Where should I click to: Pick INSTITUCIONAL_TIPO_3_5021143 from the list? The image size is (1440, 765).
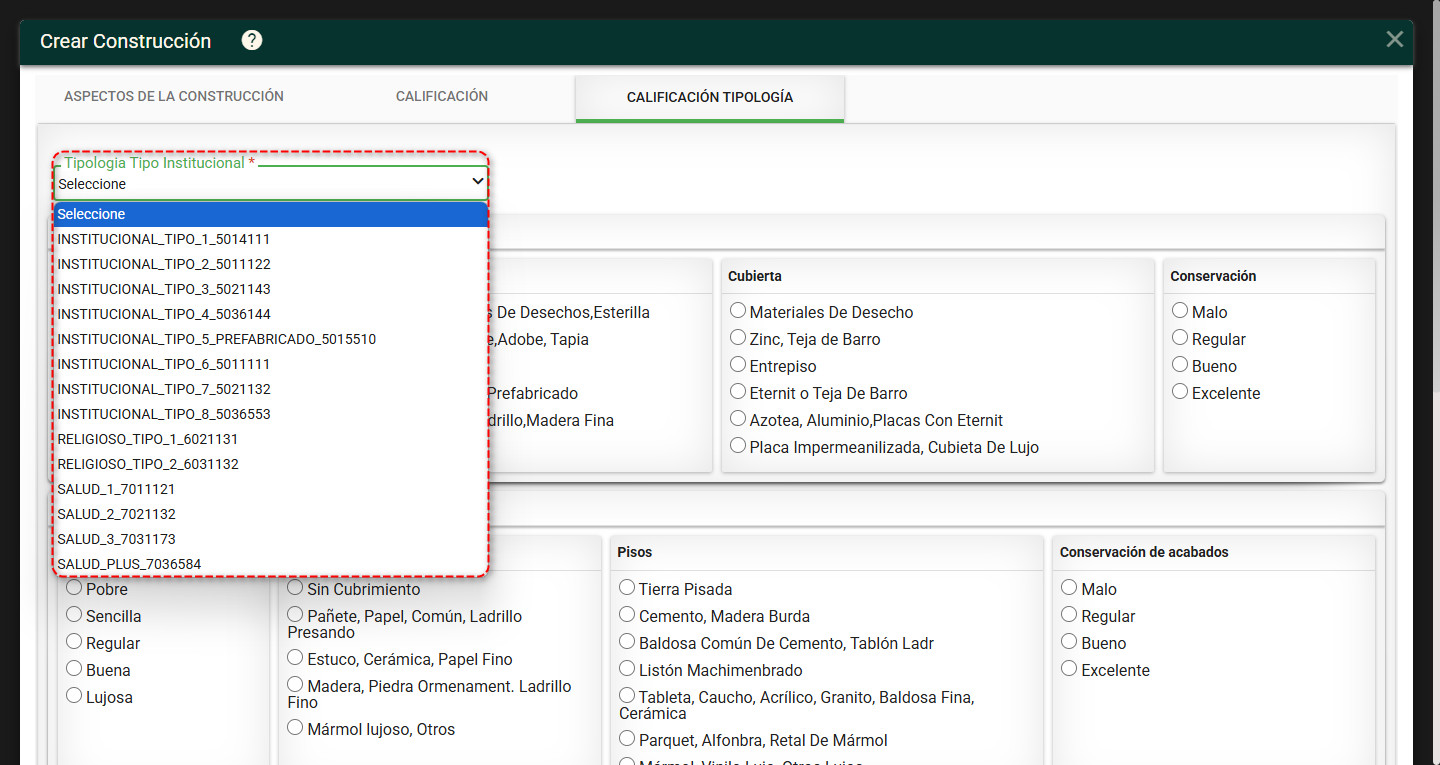pyautogui.click(x=271, y=289)
